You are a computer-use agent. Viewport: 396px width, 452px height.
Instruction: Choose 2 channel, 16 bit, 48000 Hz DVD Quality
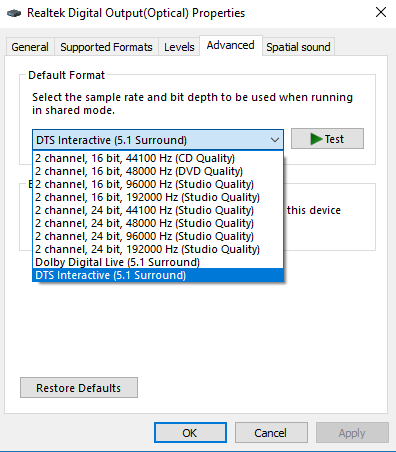[x=158, y=171]
